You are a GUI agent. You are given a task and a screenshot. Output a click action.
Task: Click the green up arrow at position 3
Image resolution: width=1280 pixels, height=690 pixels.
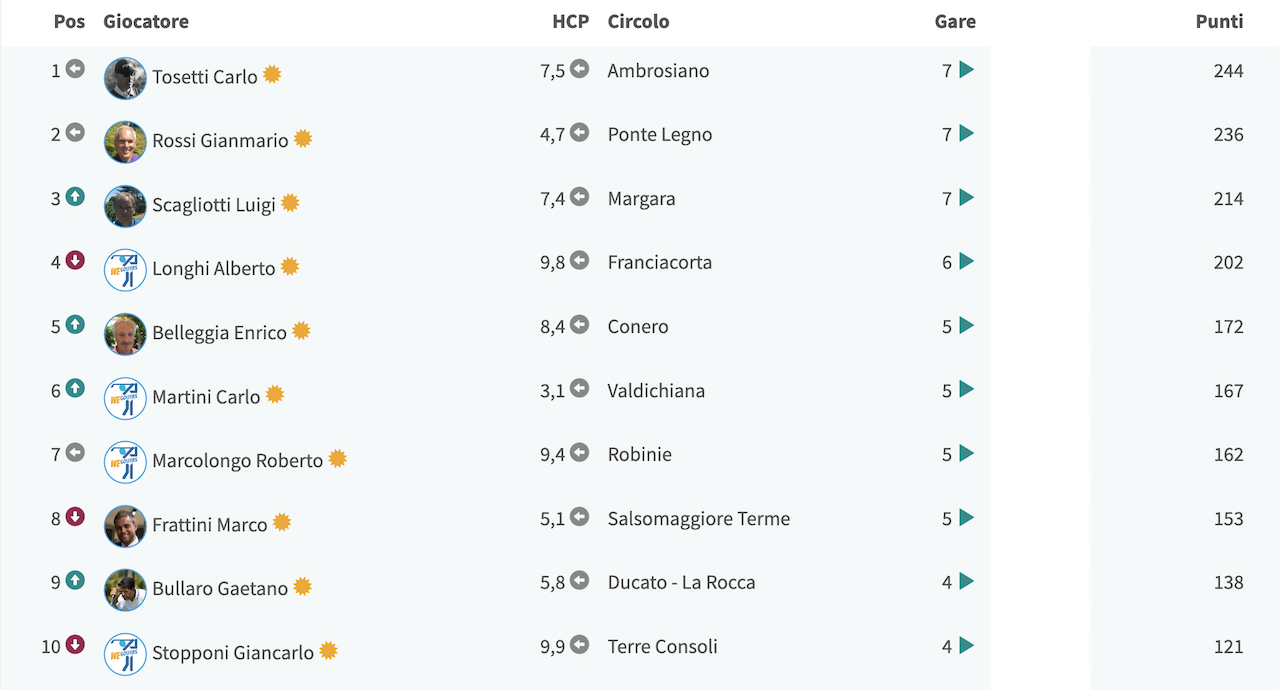coord(75,197)
